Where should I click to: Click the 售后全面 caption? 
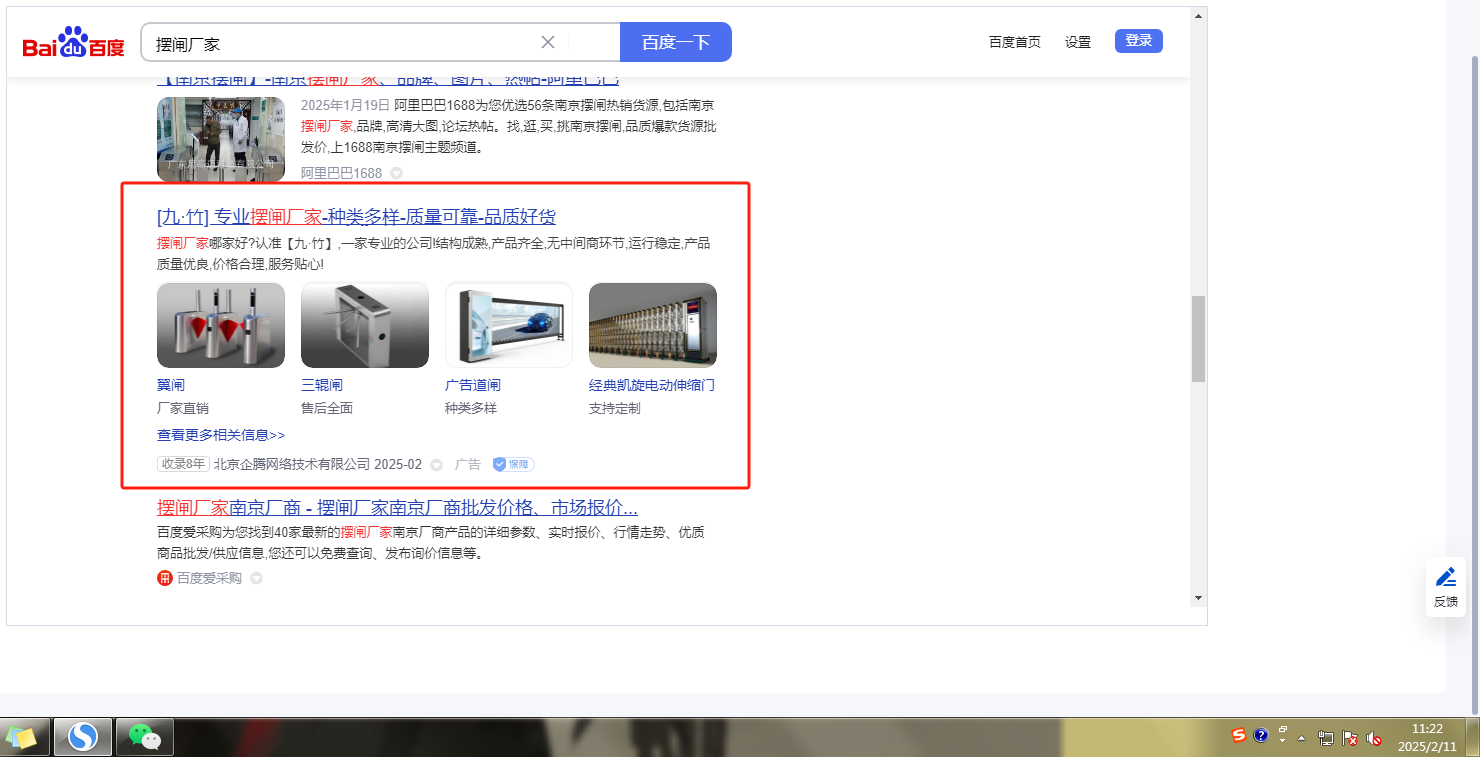[327, 408]
